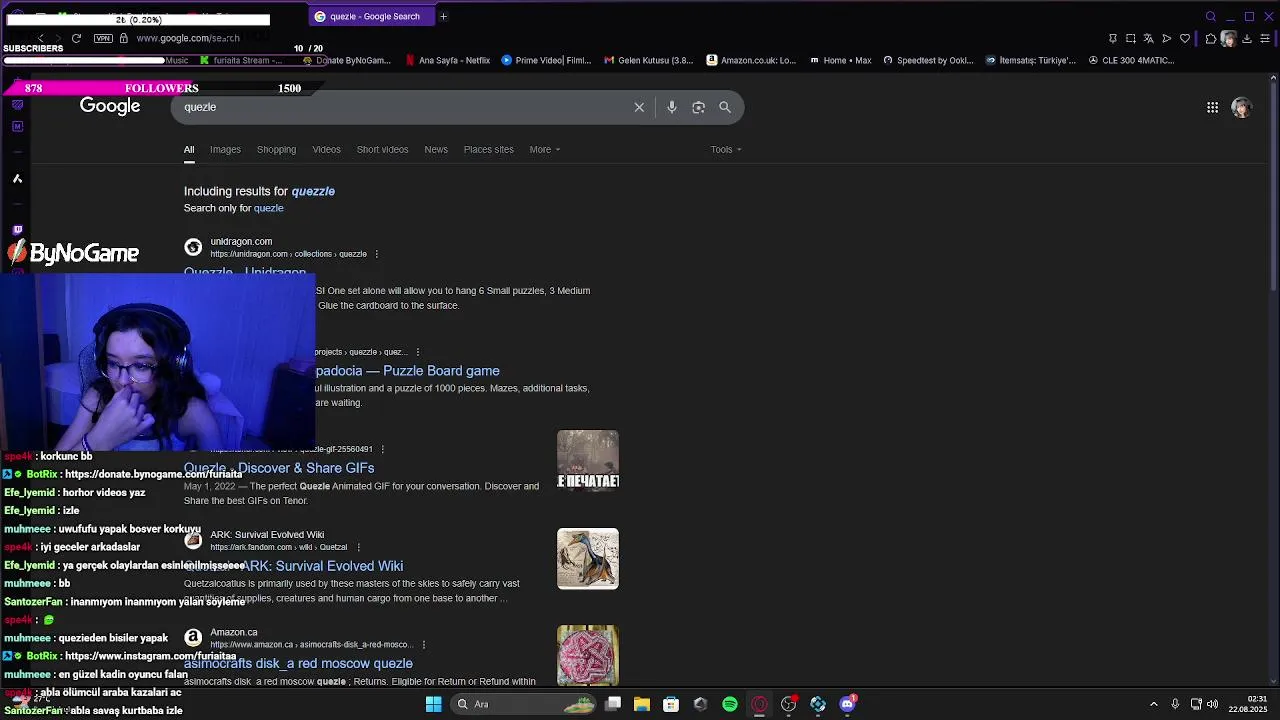Click the browser address bar URL

pos(188,38)
